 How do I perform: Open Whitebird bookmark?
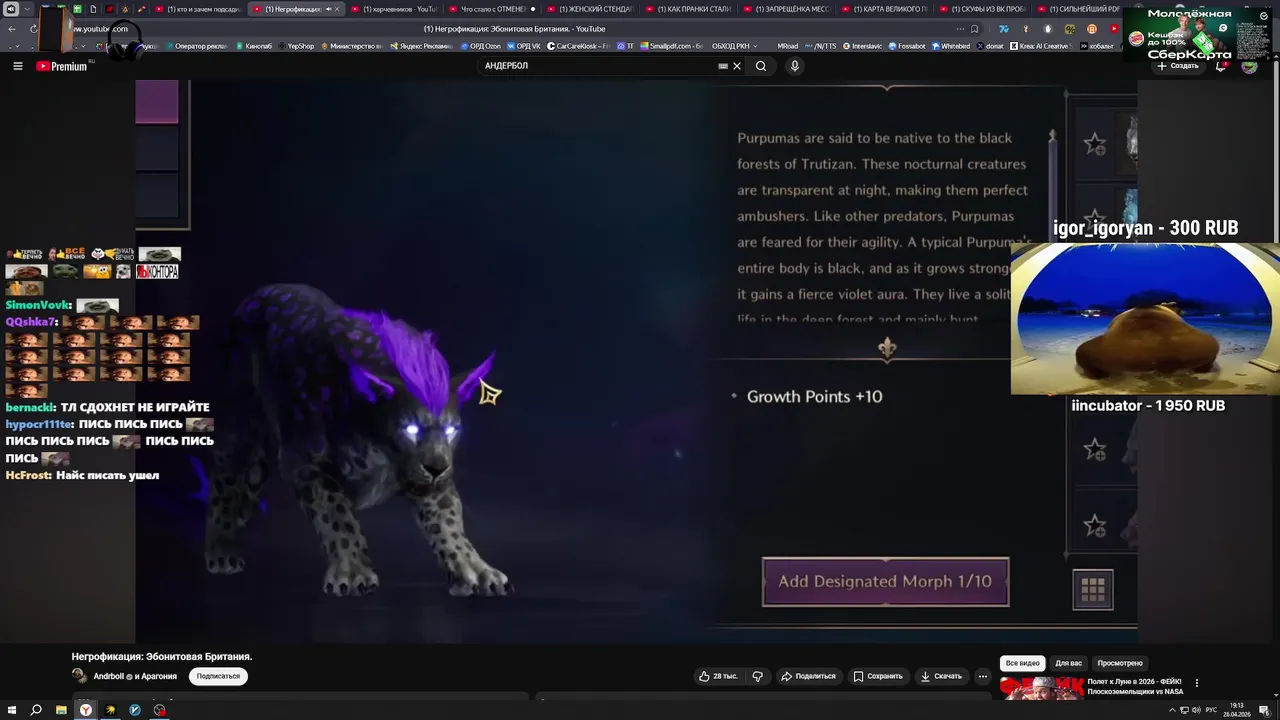[951, 46]
